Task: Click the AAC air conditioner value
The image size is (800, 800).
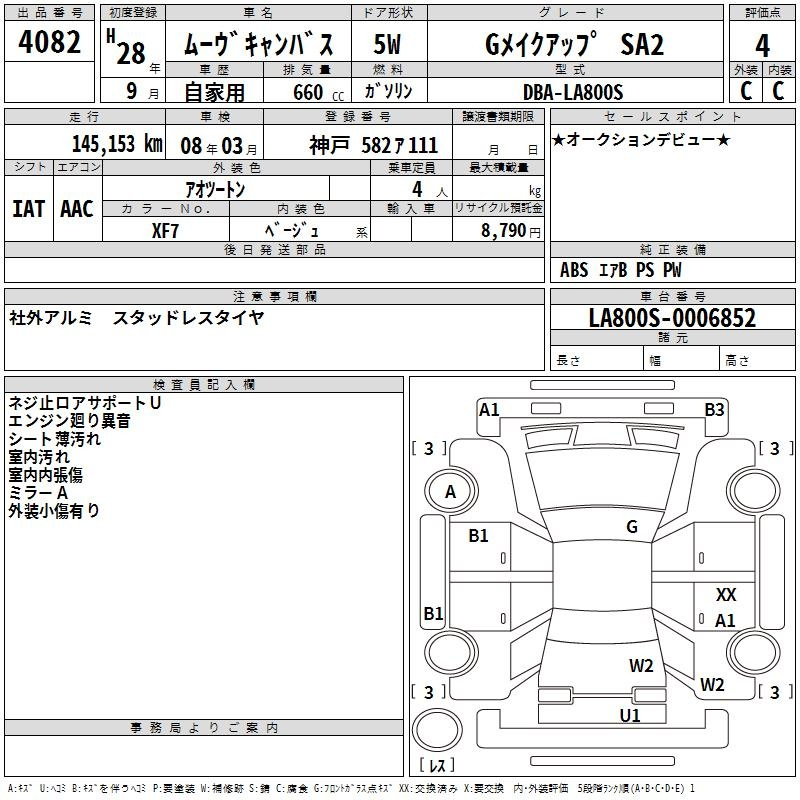Action: pos(77,209)
